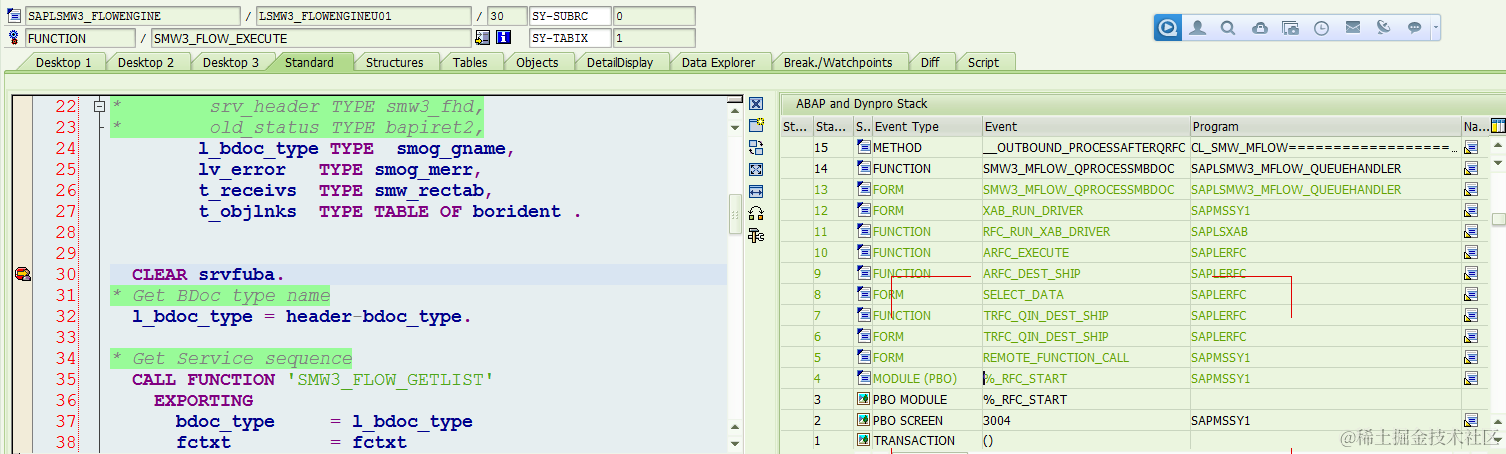
Task: Switch to the Desktop 1 tab
Action: click(64, 62)
